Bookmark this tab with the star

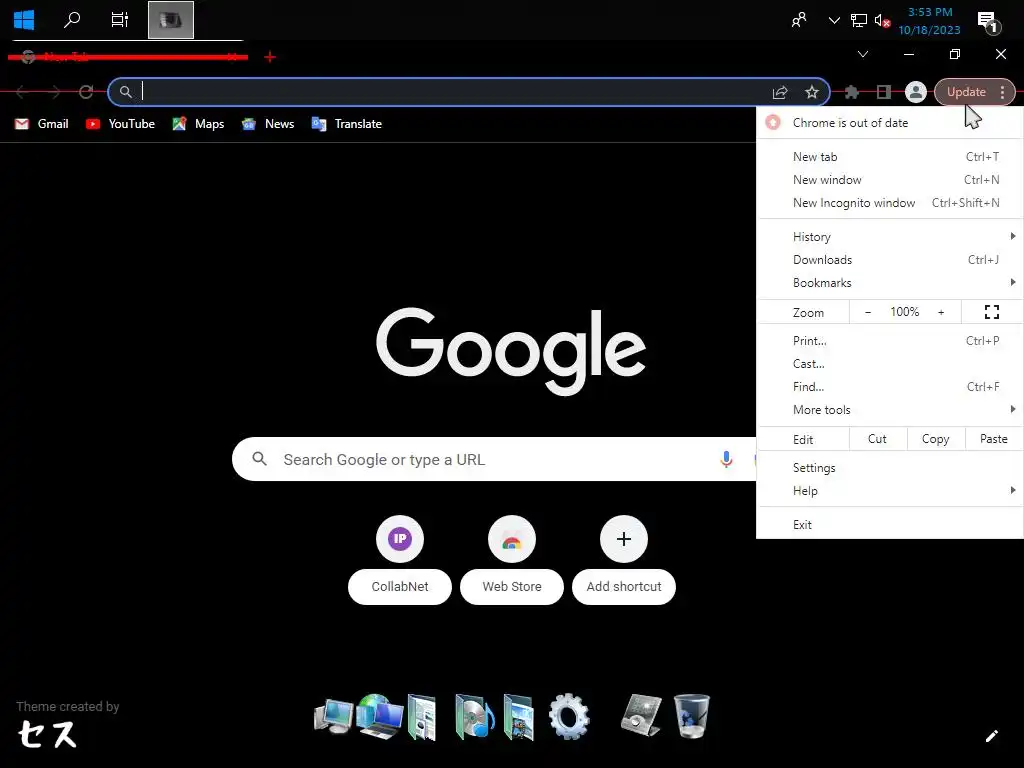click(x=812, y=92)
